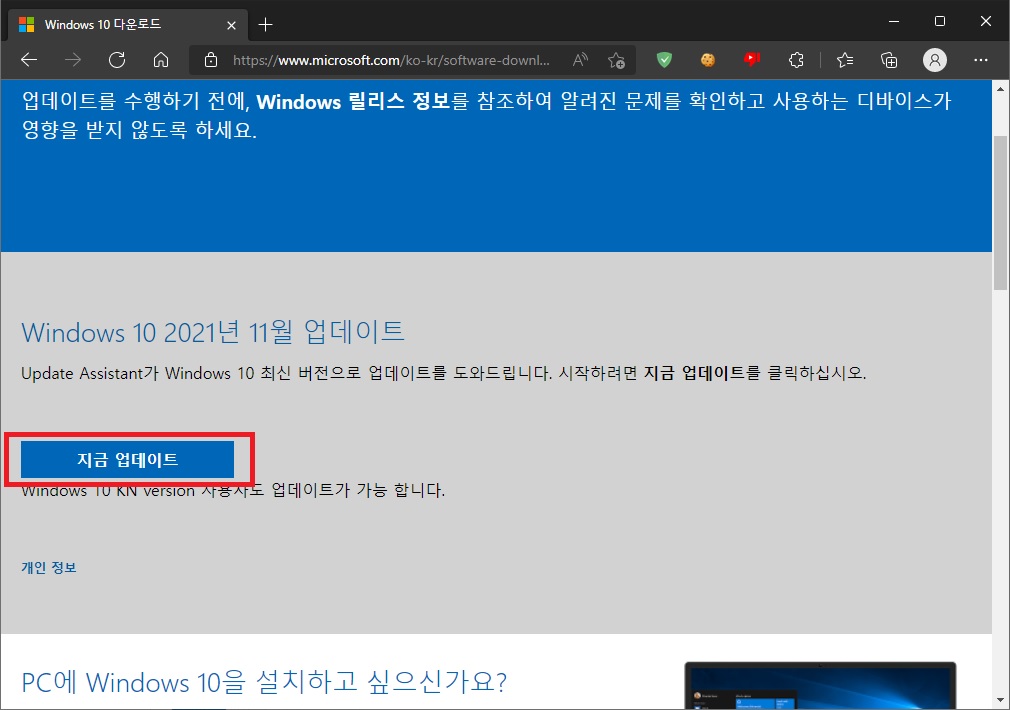Close the browser window
Screen dimensions: 1010x710
coord(986,21)
